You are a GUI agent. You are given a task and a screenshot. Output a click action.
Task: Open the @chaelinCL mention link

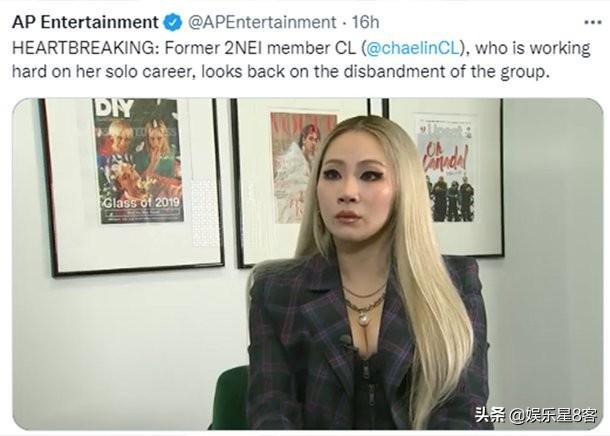tap(415, 48)
